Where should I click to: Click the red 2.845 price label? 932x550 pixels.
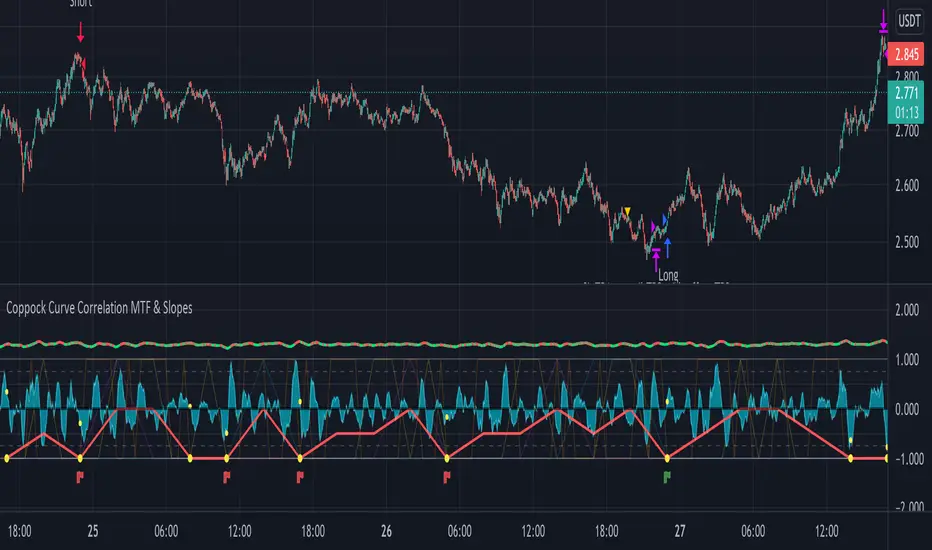[x=906, y=55]
